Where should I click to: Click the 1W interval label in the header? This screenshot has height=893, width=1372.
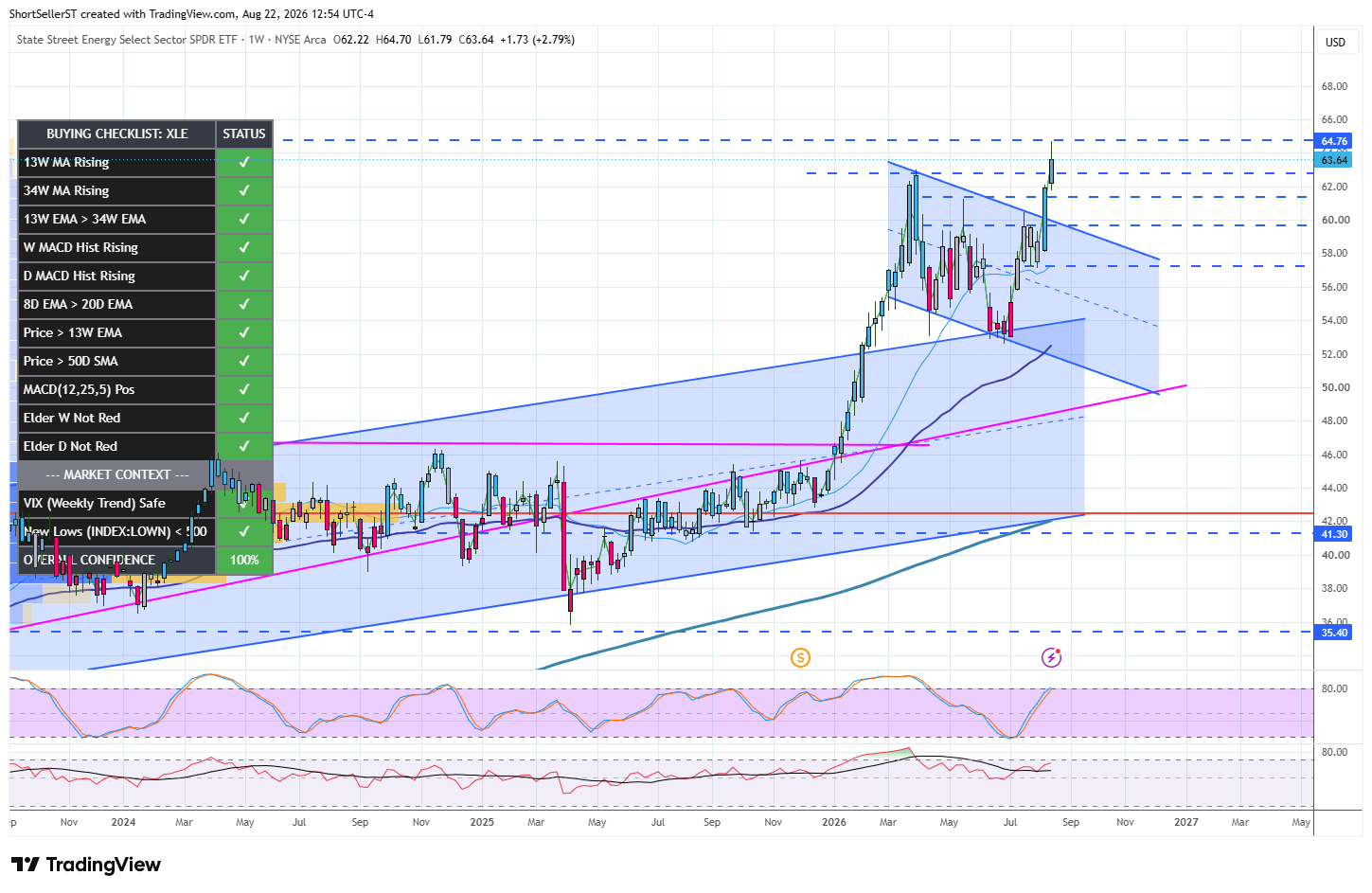(x=257, y=40)
